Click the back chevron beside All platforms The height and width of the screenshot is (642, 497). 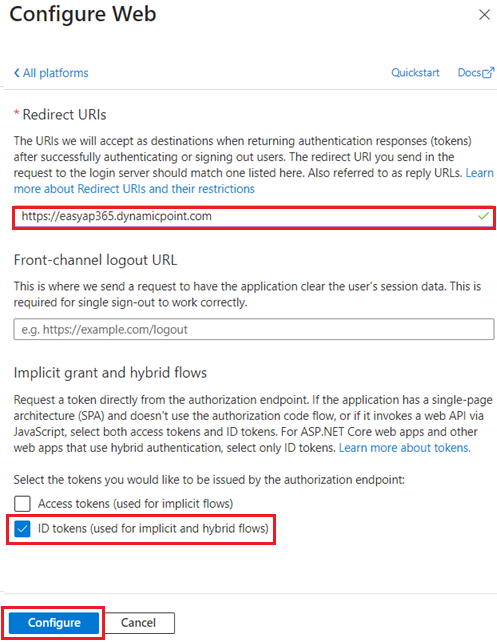click(16, 73)
